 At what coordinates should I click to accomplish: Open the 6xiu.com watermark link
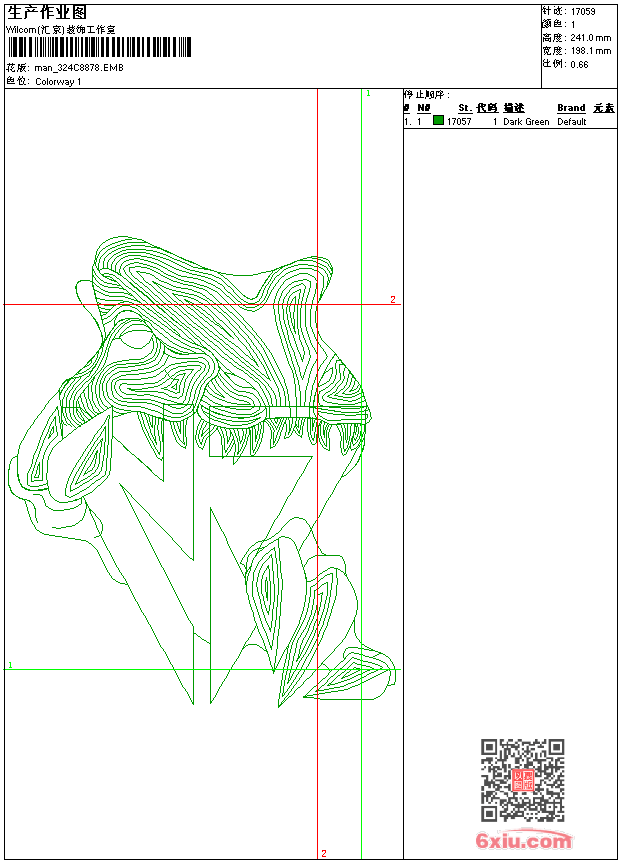tap(522, 840)
